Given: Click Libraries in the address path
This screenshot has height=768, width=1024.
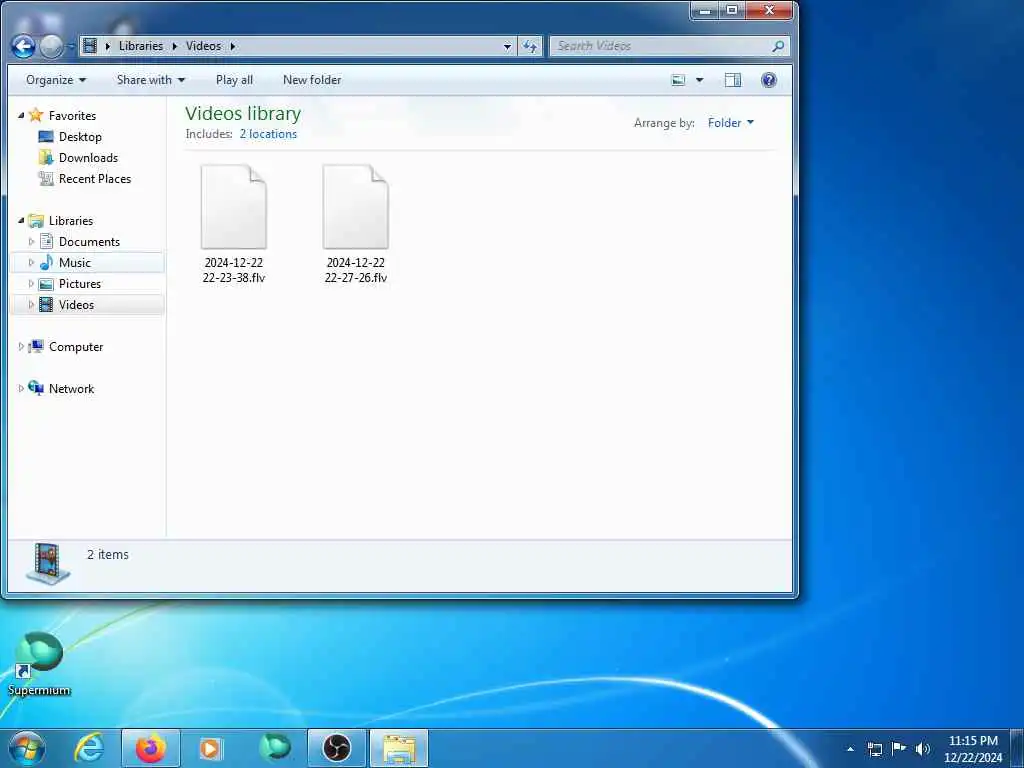Looking at the screenshot, I should 141,46.
